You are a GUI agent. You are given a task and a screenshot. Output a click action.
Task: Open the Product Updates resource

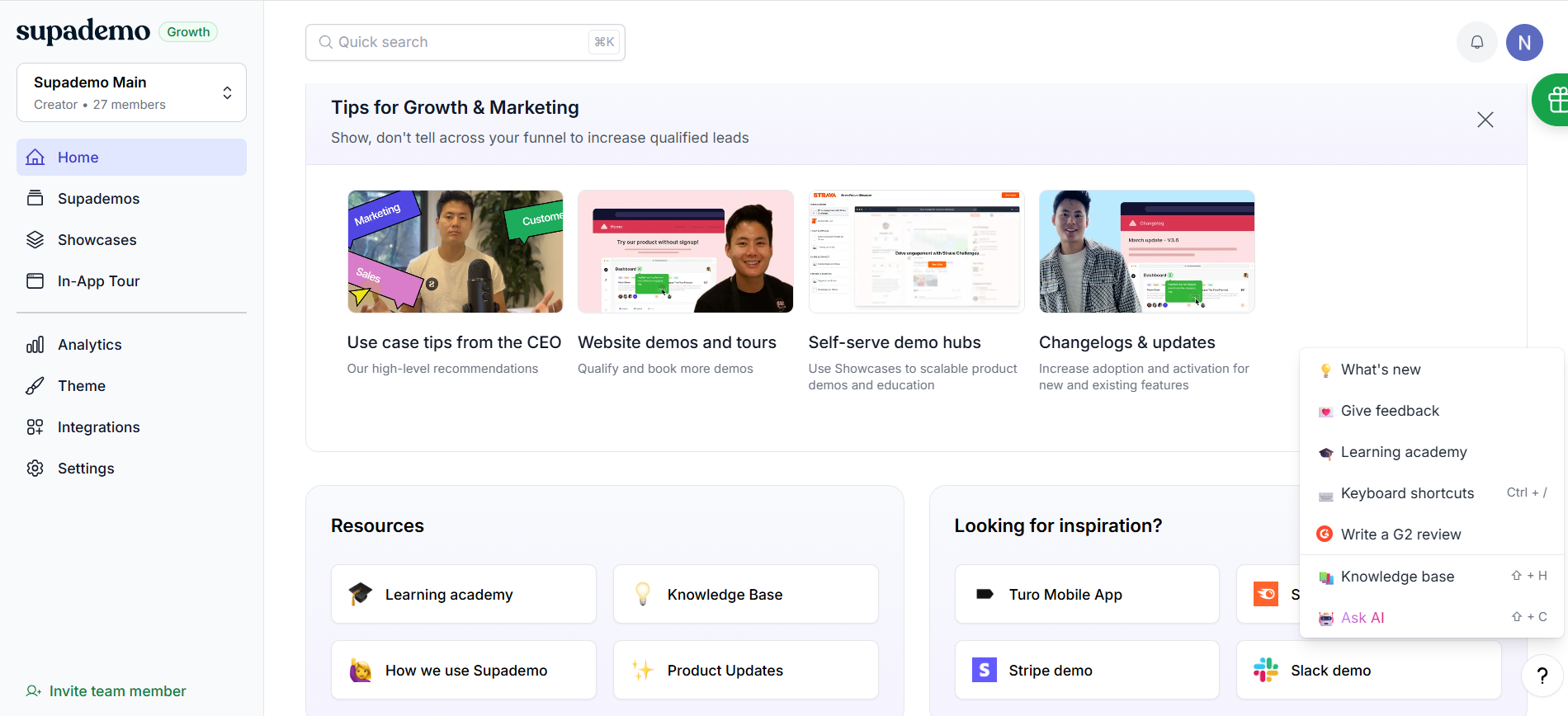pyautogui.click(x=745, y=671)
